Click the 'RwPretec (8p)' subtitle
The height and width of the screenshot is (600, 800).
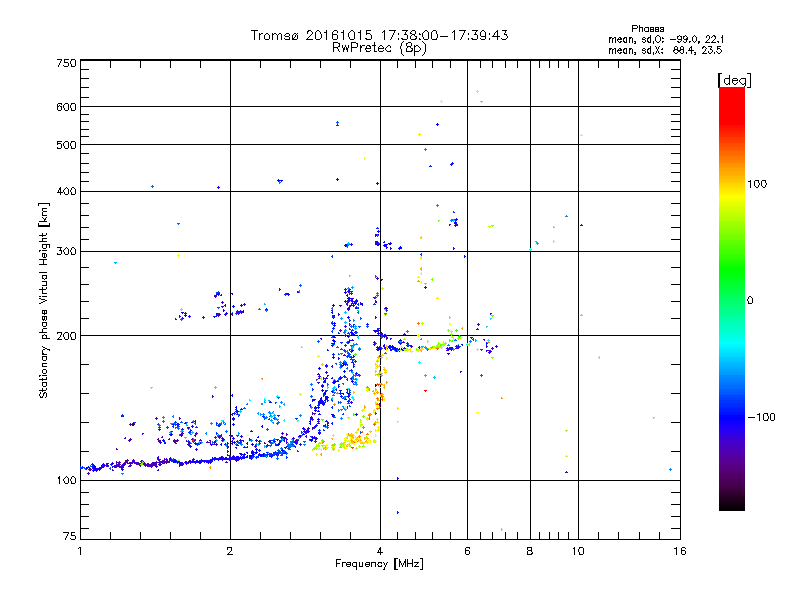pos(379,48)
